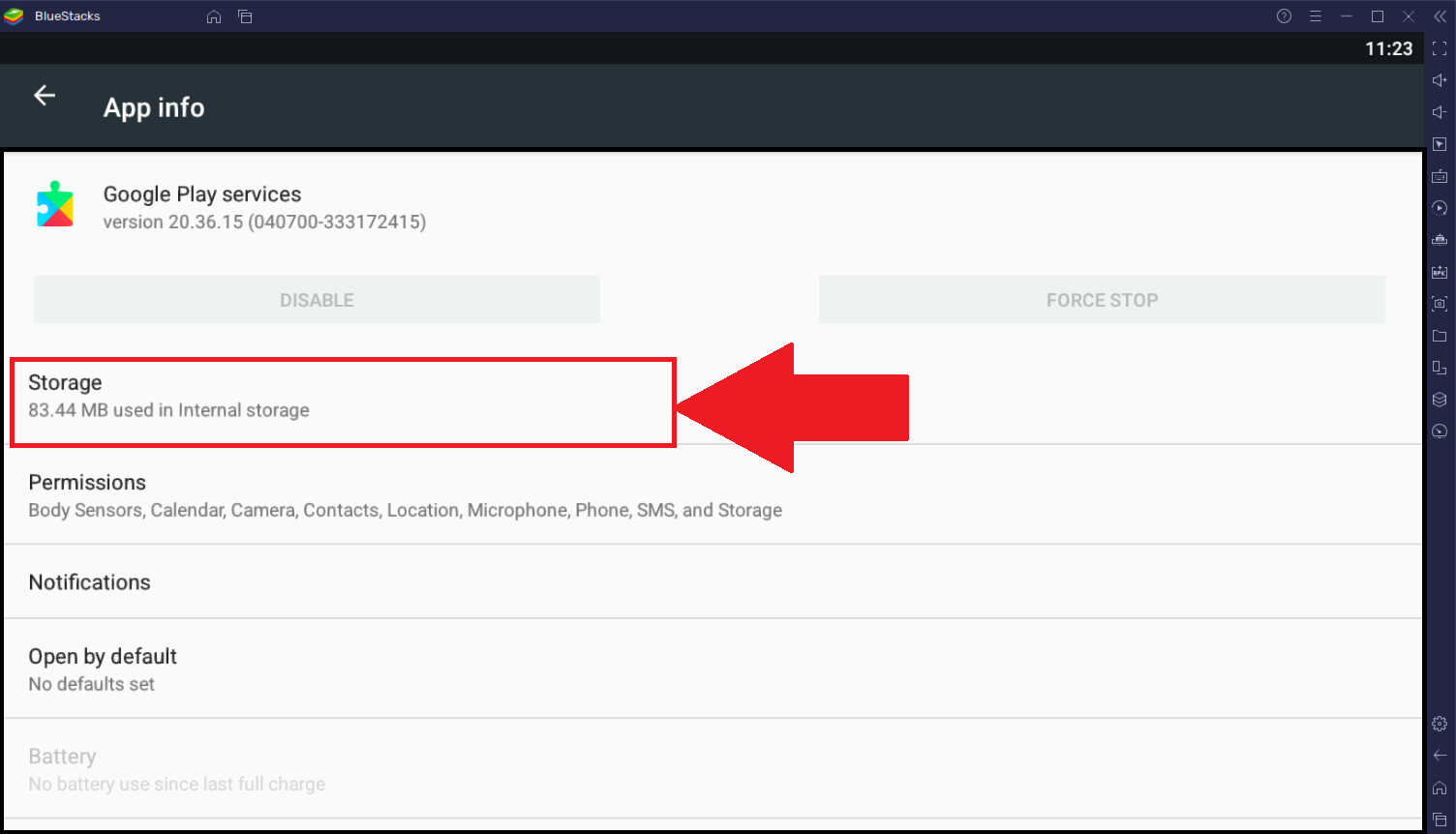Viewport: 1456px width, 834px height.
Task: Decrease volume with sidebar speaker minus icon
Action: 1440,112
